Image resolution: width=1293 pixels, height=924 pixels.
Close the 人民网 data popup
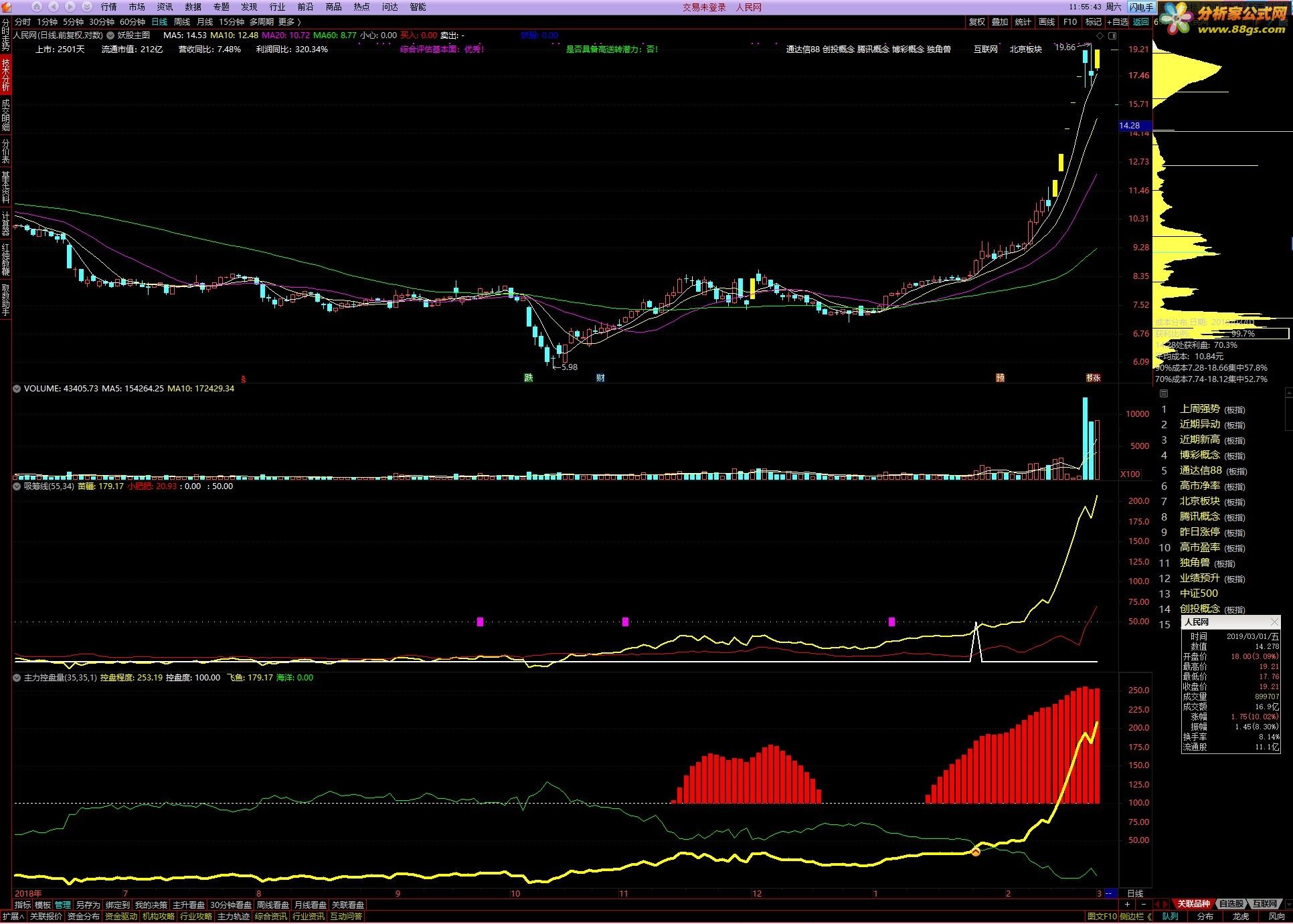coord(1274,622)
